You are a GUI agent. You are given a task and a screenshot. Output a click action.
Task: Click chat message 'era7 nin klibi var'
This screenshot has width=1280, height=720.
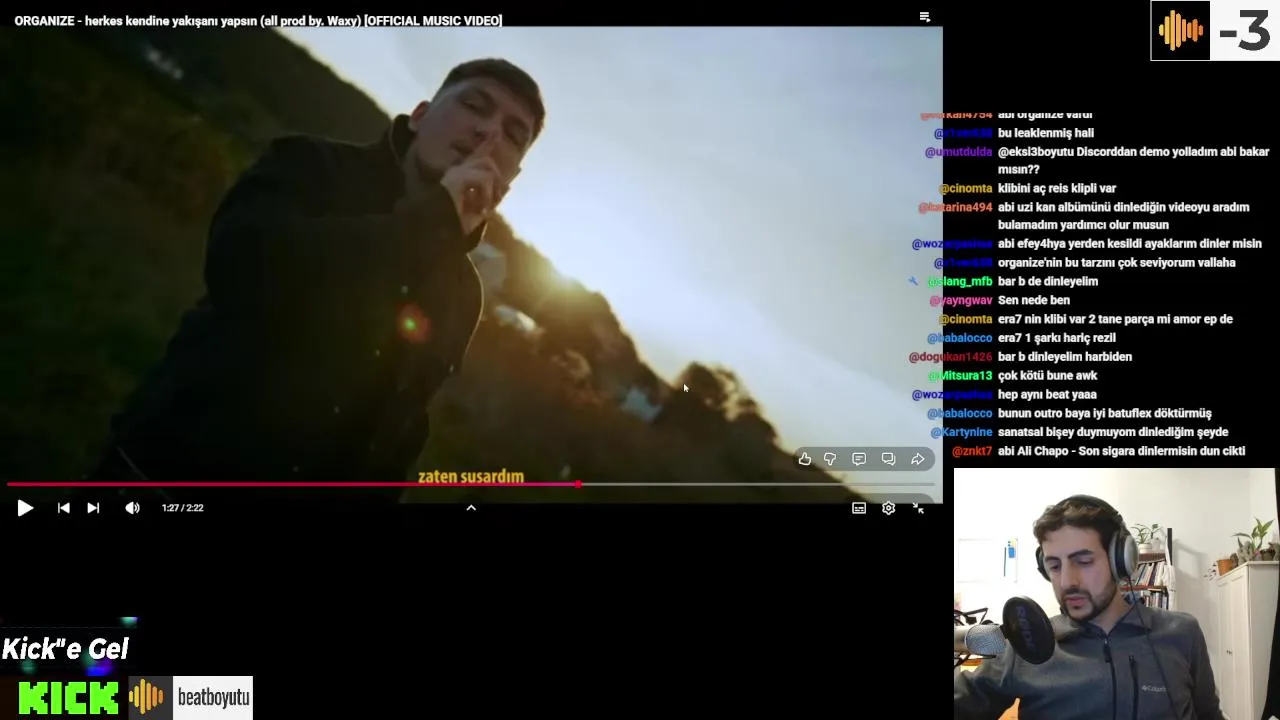click(x=1115, y=320)
